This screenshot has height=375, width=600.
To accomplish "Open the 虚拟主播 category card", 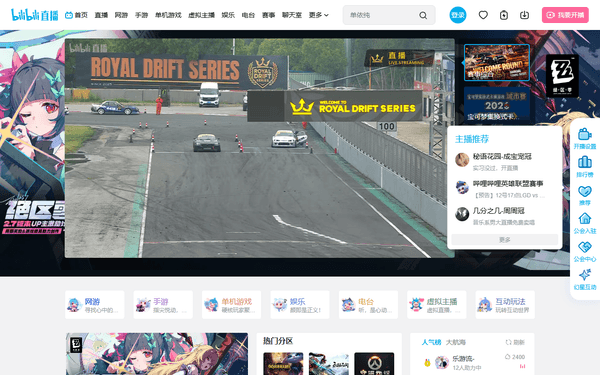I will coord(437,305).
